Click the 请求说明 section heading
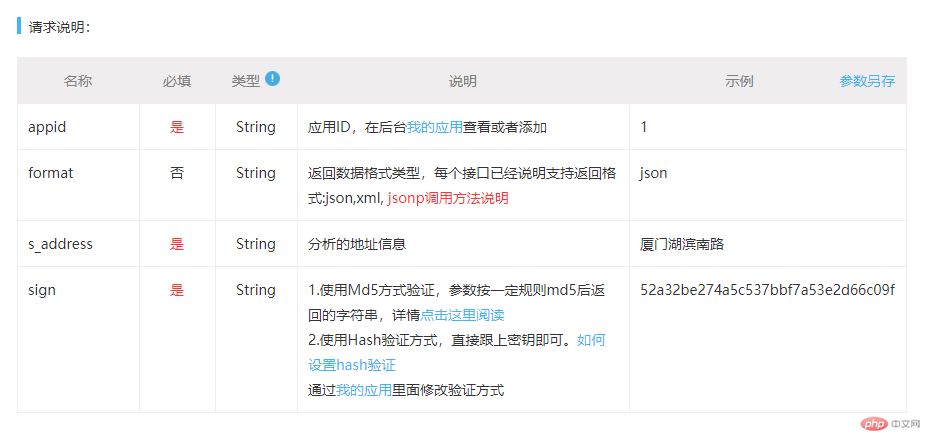Screen dimensions: 925x434 tap(59, 27)
